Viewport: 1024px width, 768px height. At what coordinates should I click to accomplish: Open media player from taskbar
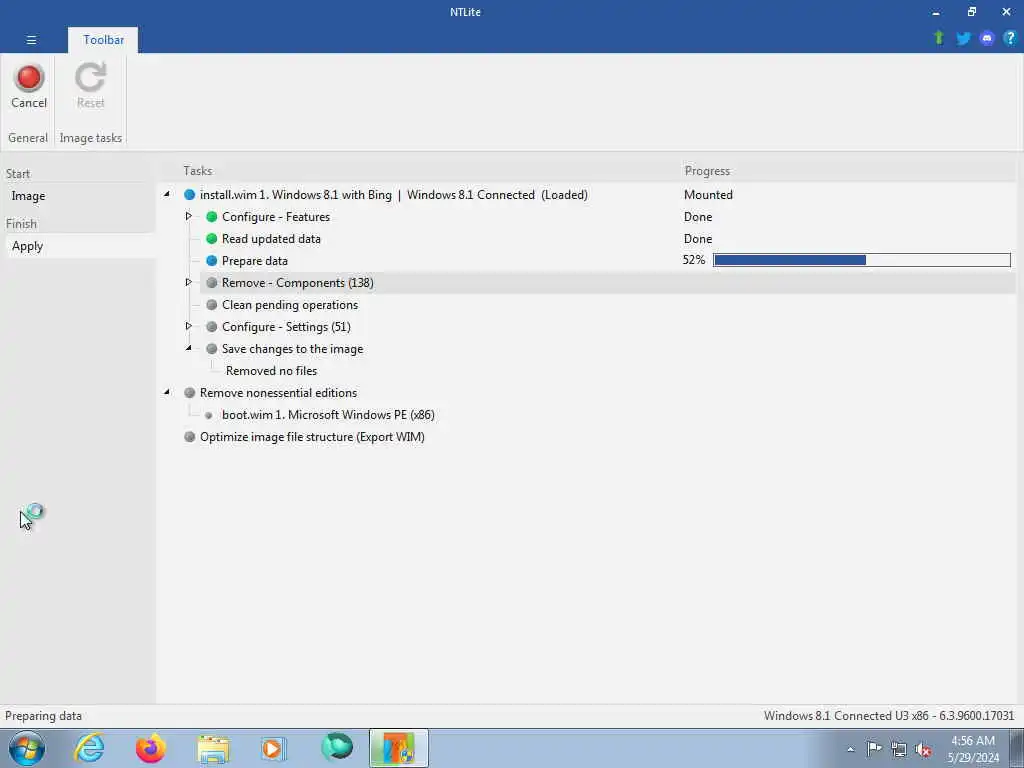coord(273,748)
